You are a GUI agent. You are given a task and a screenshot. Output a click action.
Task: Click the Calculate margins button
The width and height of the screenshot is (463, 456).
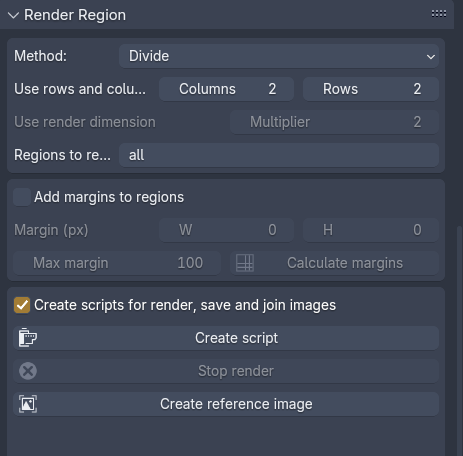[334, 263]
